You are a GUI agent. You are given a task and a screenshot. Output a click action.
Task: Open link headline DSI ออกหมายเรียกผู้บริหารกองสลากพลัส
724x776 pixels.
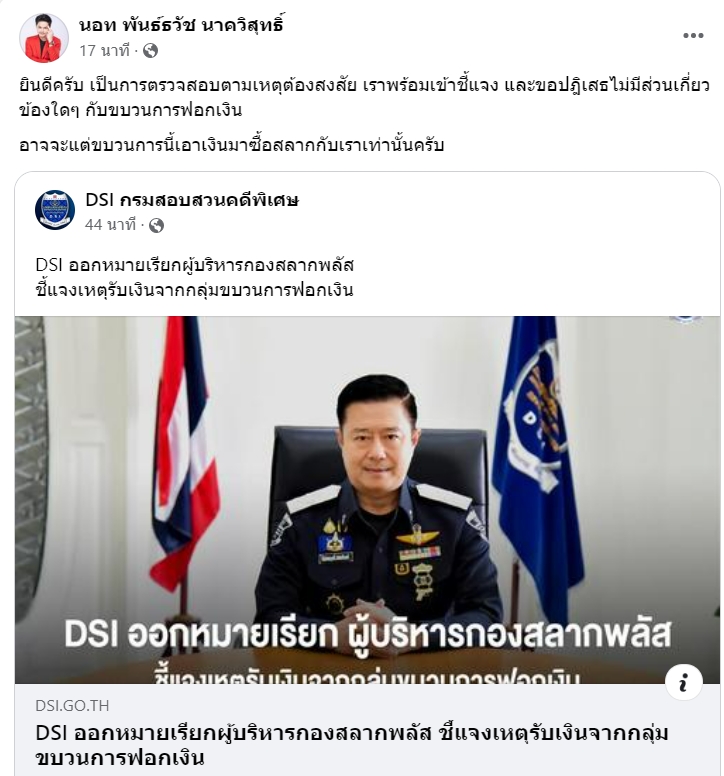click(352, 745)
